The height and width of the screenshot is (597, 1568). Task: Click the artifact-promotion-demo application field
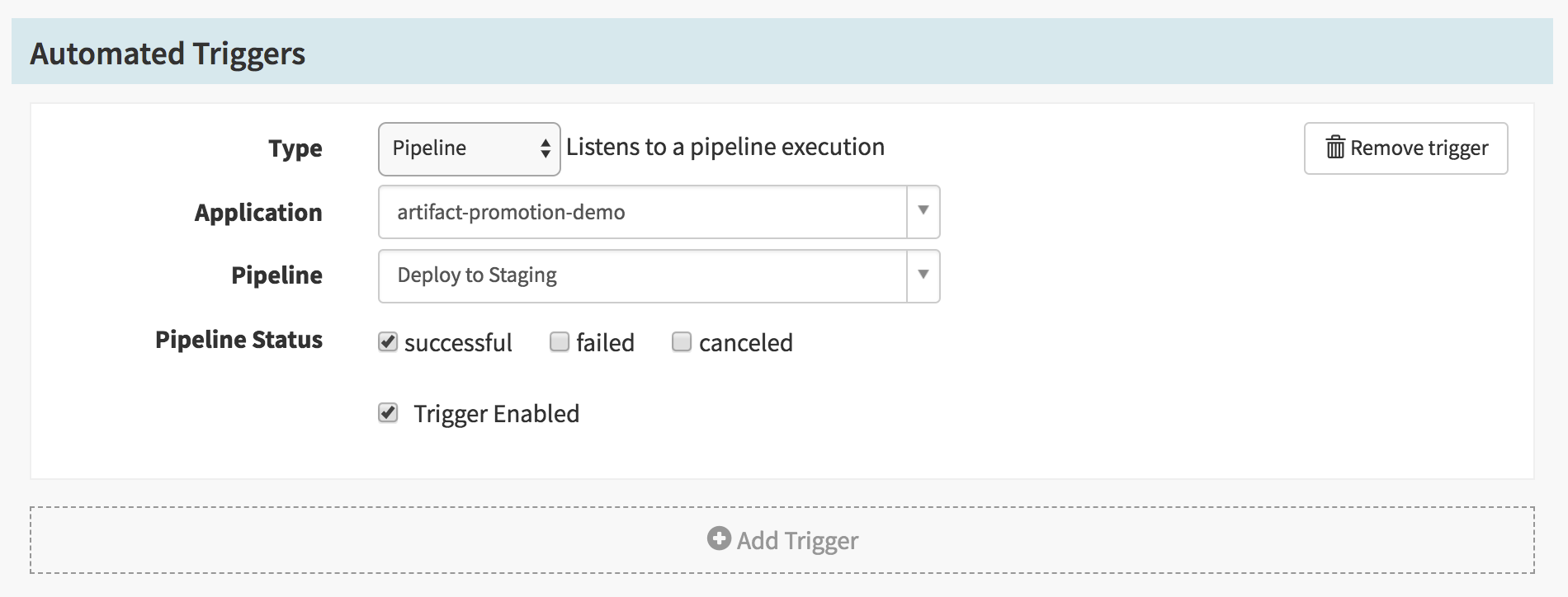click(642, 212)
